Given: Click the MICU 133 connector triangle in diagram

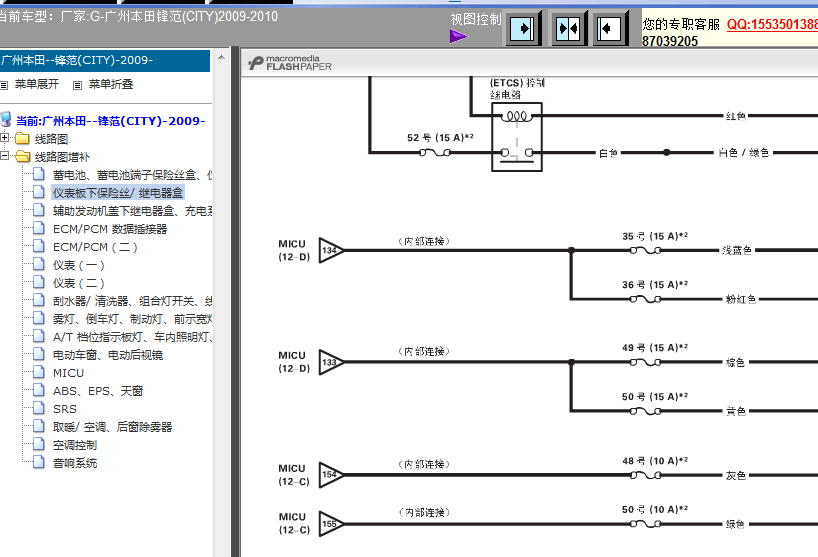Looking at the screenshot, I should pos(331,362).
